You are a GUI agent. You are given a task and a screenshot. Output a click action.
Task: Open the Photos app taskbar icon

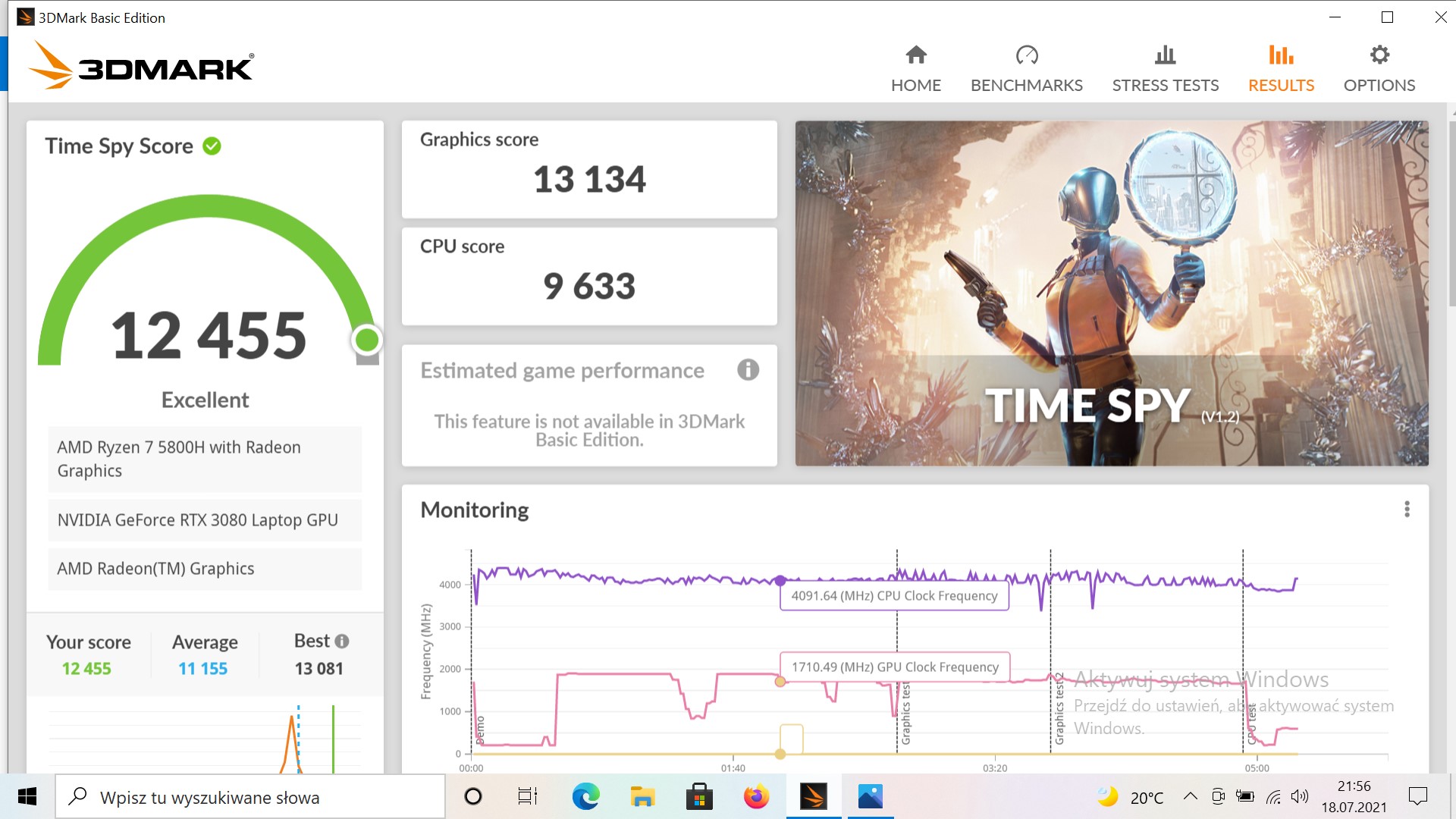(871, 796)
